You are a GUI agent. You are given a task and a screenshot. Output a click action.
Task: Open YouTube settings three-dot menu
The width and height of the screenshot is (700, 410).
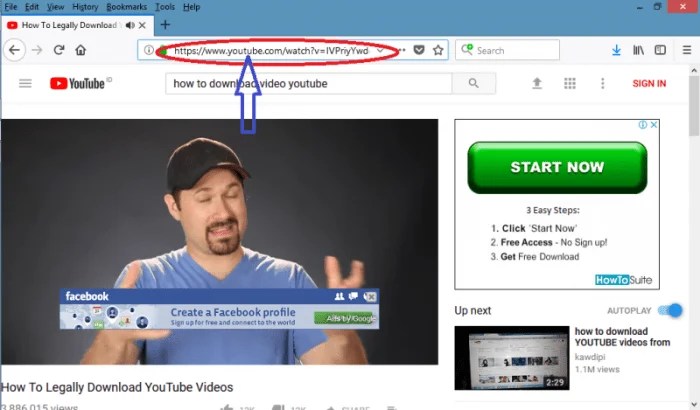[603, 84]
